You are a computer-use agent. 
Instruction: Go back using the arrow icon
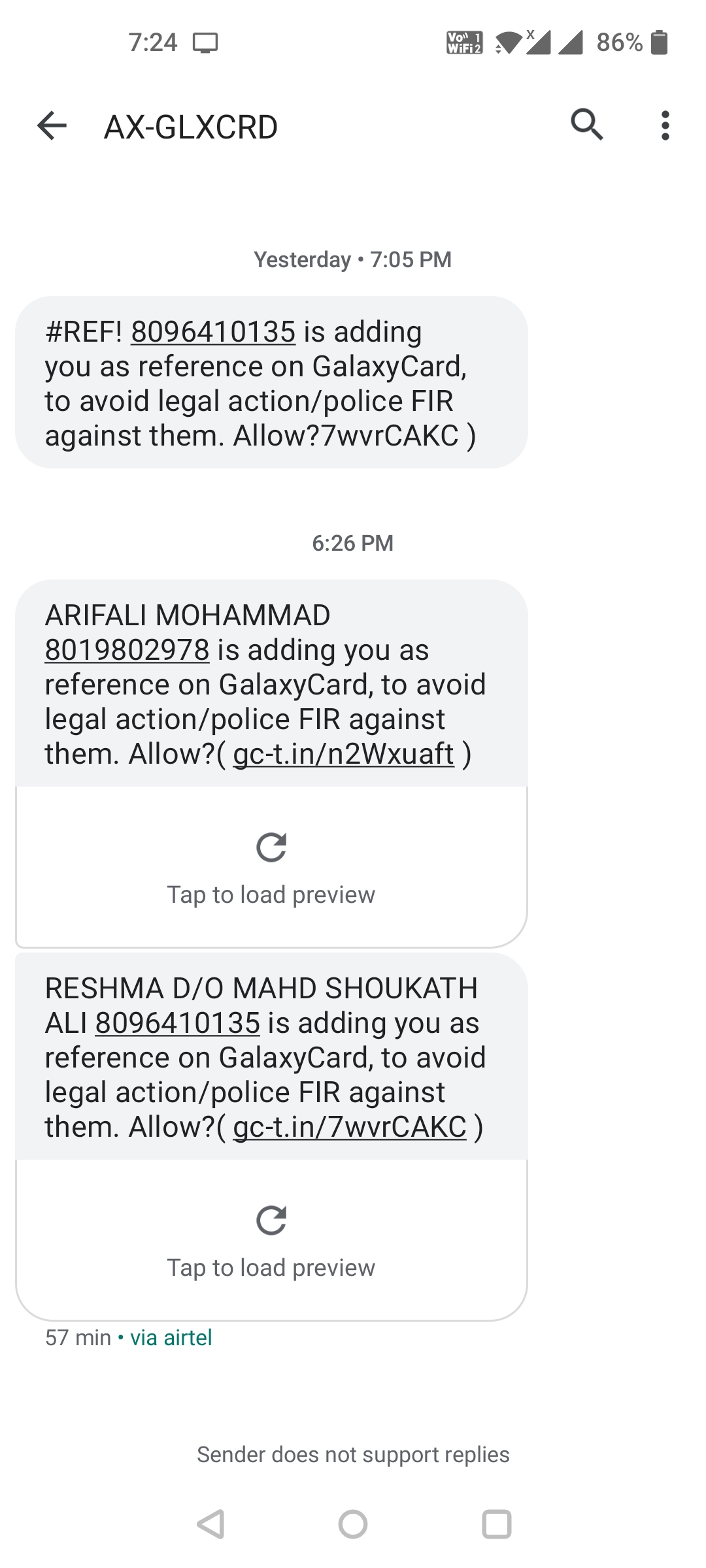pyautogui.click(x=52, y=125)
